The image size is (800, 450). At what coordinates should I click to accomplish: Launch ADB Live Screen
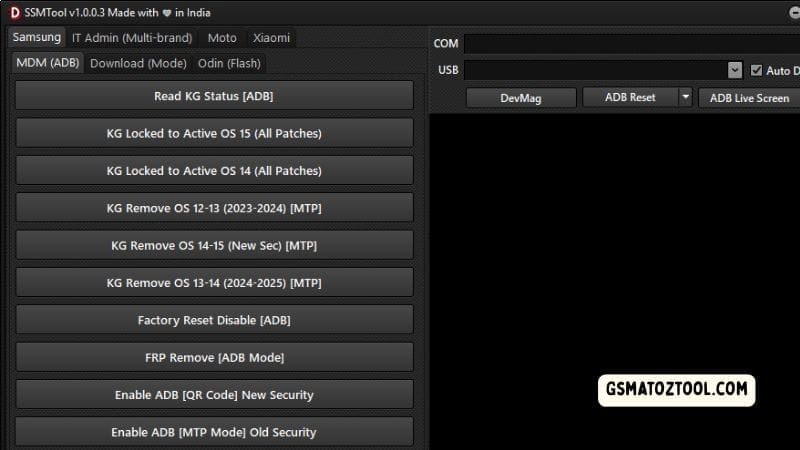pyautogui.click(x=749, y=97)
